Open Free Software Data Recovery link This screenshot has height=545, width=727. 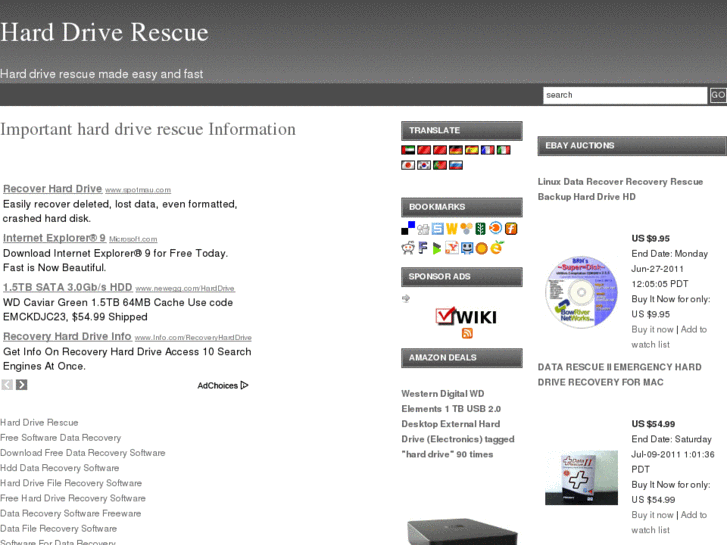pos(61,438)
